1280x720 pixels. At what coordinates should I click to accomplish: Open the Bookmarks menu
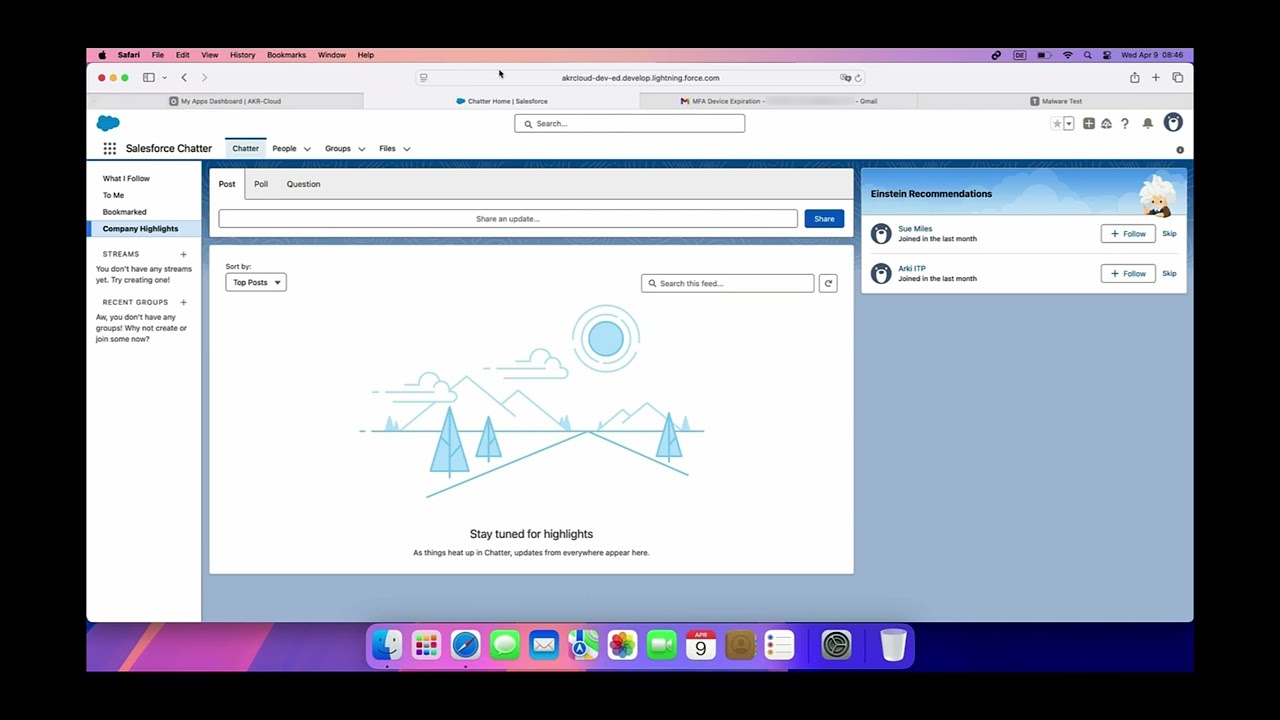286,55
